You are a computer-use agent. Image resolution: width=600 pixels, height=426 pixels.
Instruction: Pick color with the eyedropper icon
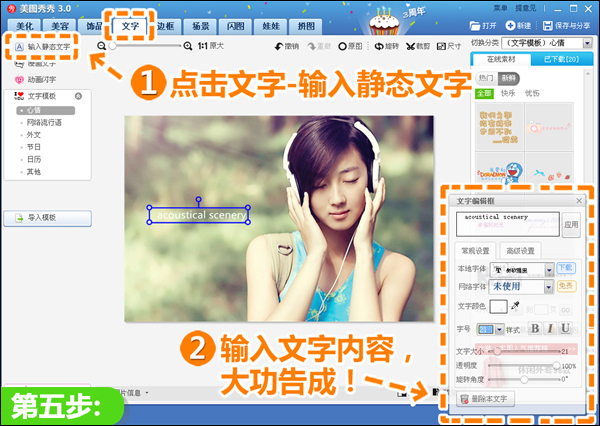(x=515, y=306)
